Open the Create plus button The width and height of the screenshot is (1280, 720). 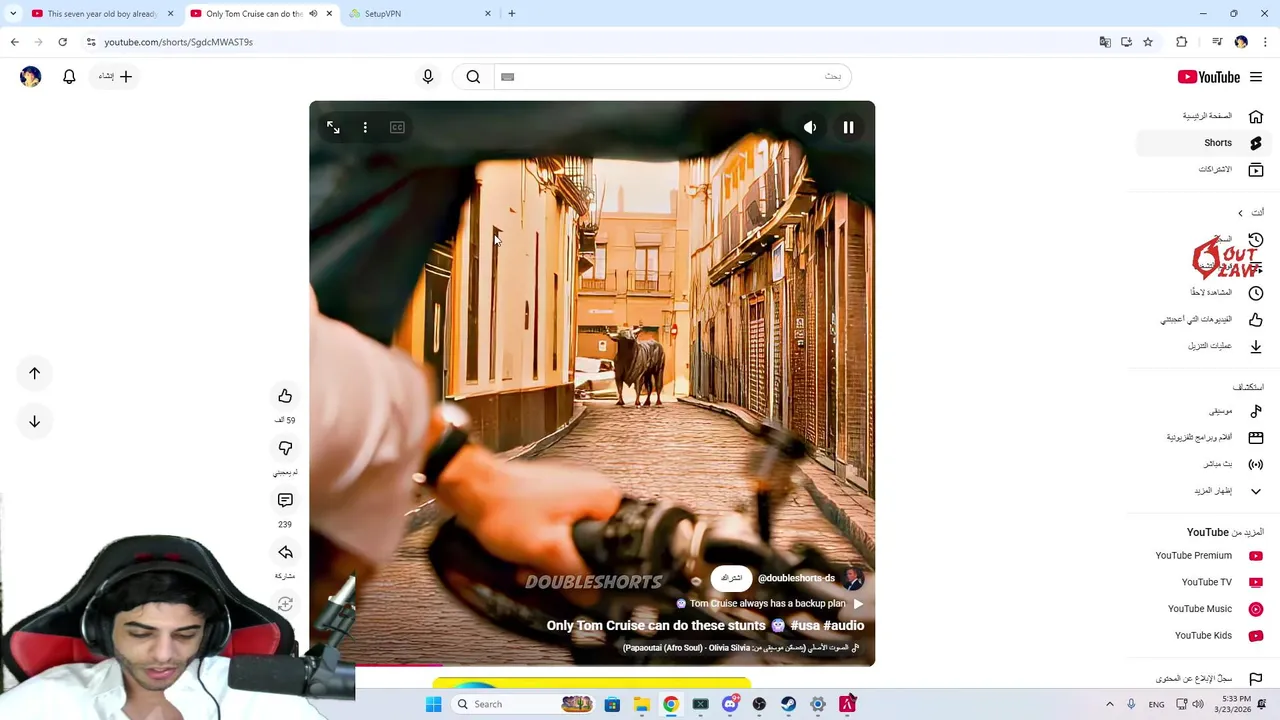point(116,77)
